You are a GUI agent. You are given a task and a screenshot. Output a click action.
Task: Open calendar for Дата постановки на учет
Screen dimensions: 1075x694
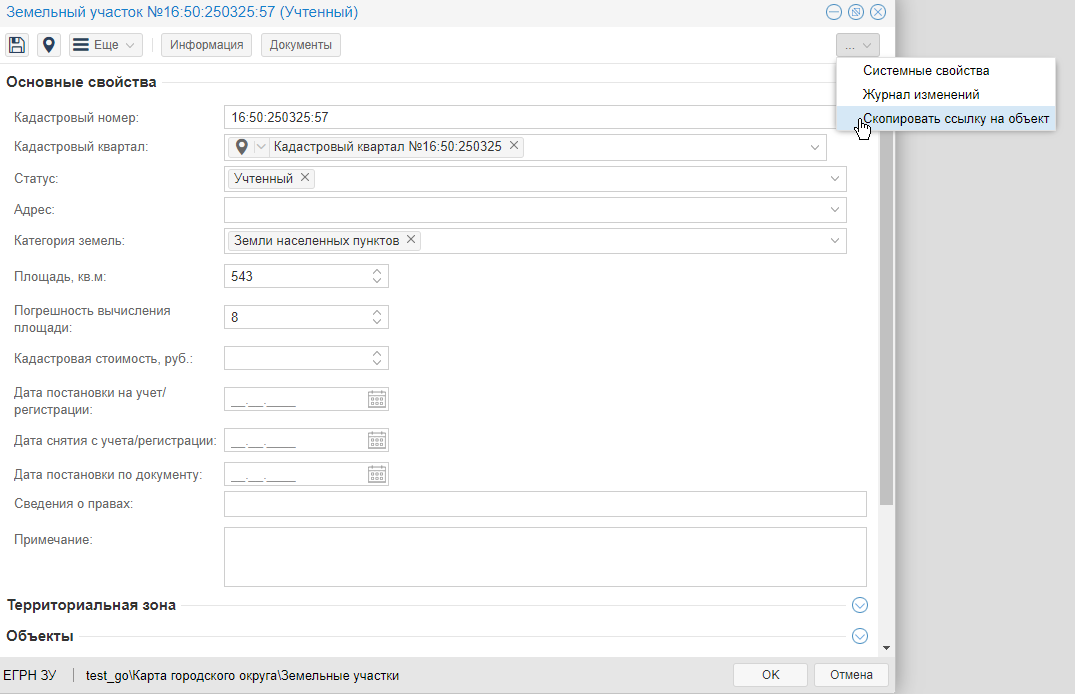point(377,399)
